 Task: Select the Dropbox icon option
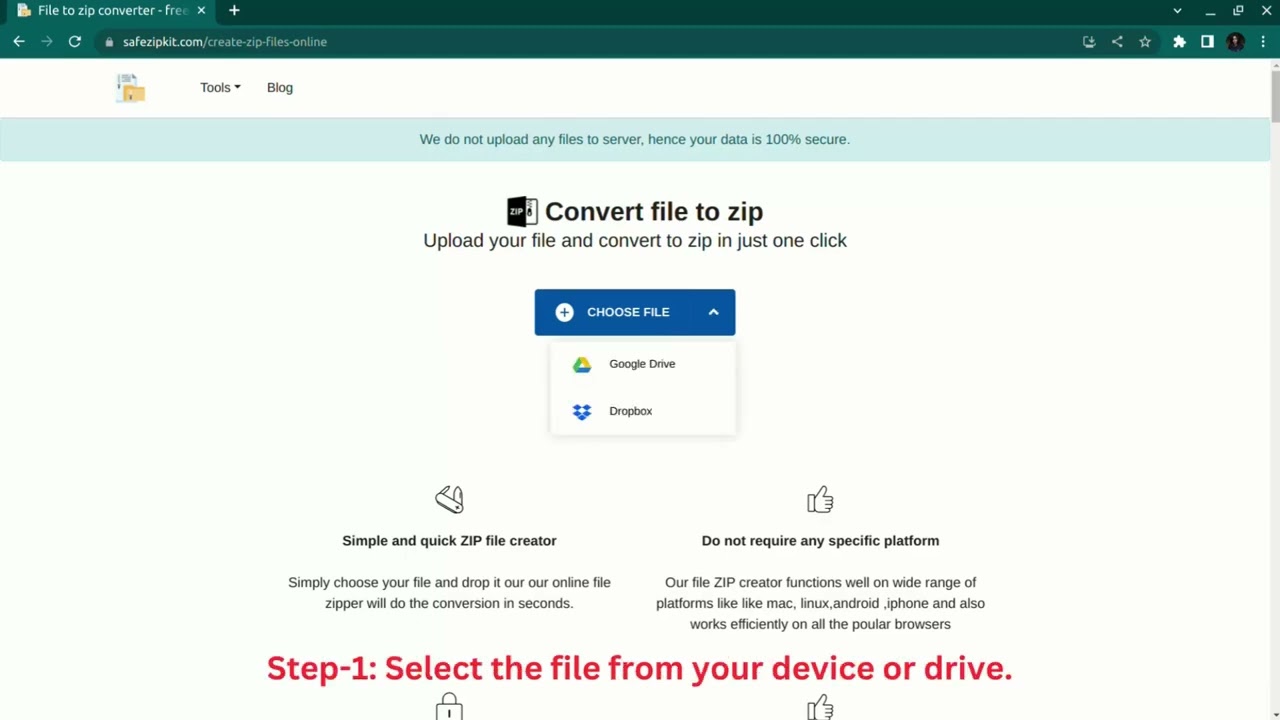pos(582,411)
